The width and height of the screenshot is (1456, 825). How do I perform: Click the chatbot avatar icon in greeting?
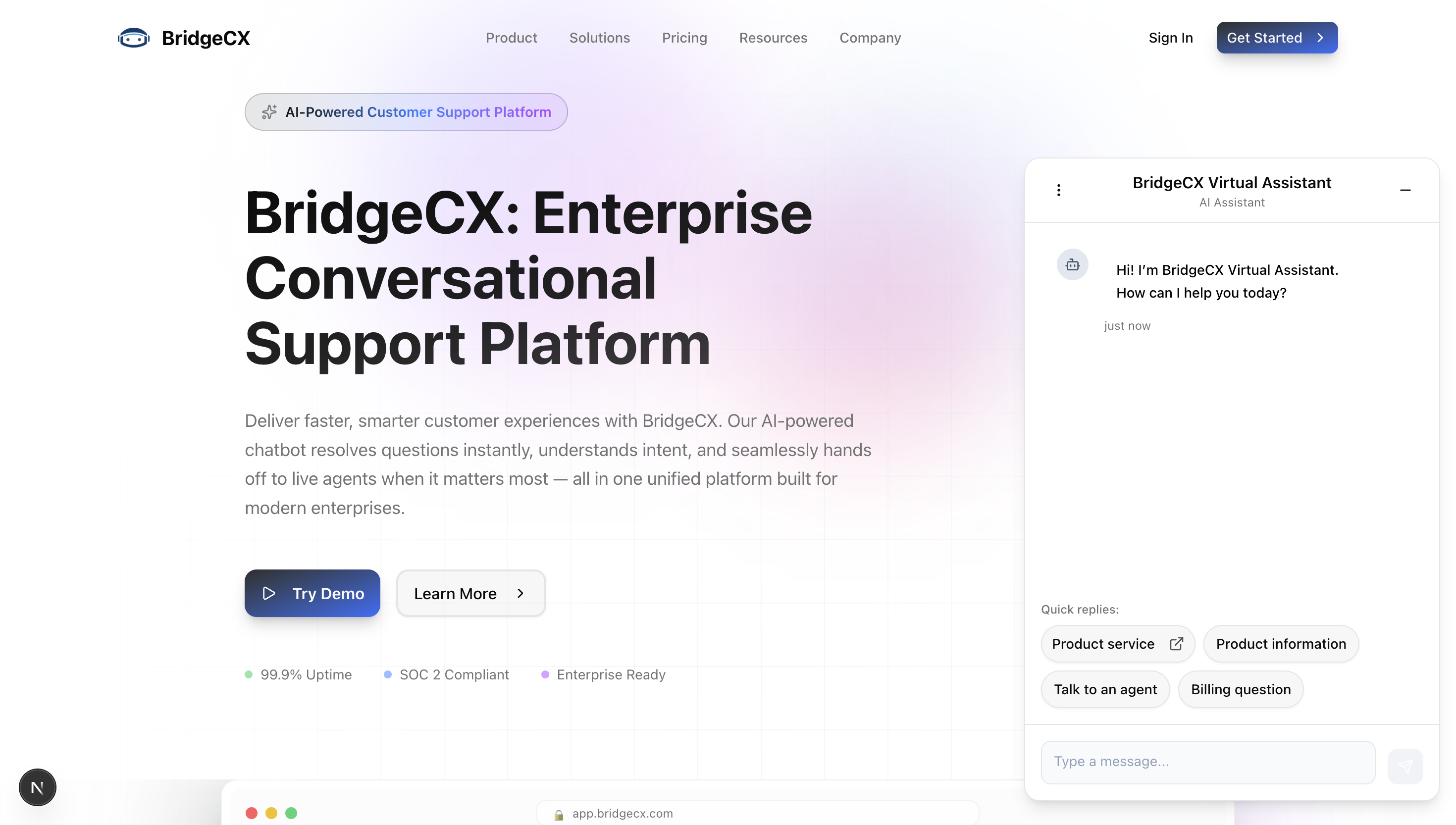tap(1072, 264)
